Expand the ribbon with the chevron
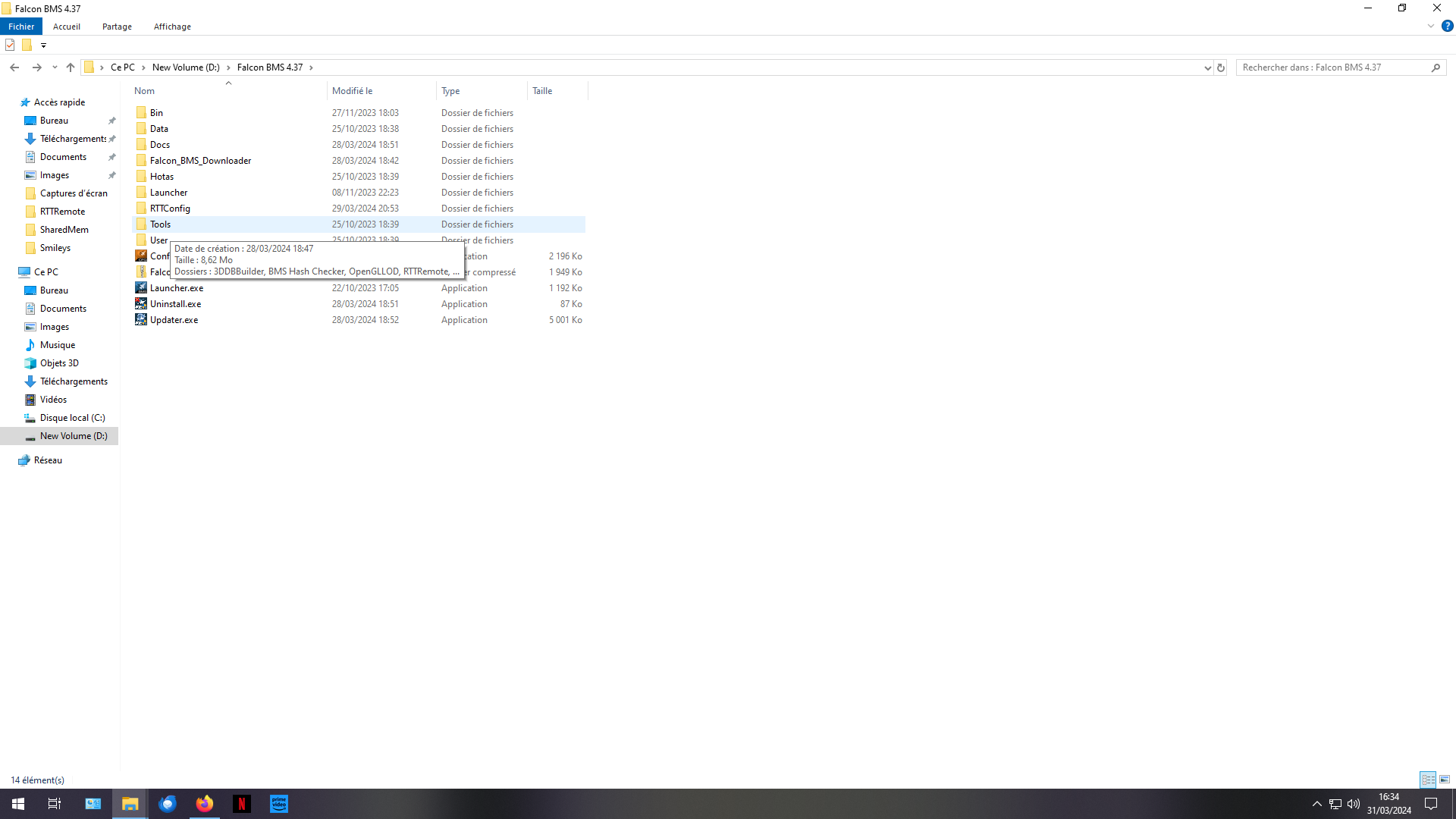This screenshot has height=819, width=1456. pos(1430,26)
